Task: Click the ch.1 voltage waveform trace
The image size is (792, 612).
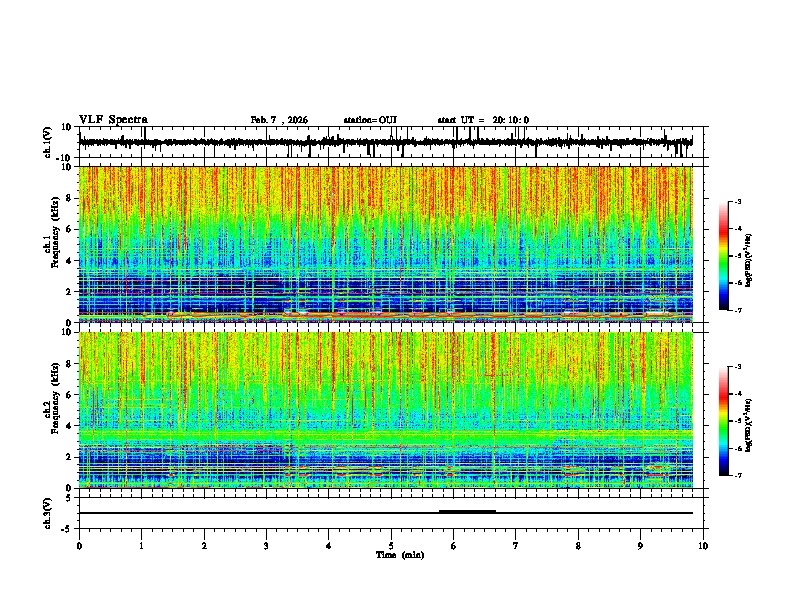Action: coord(386,142)
